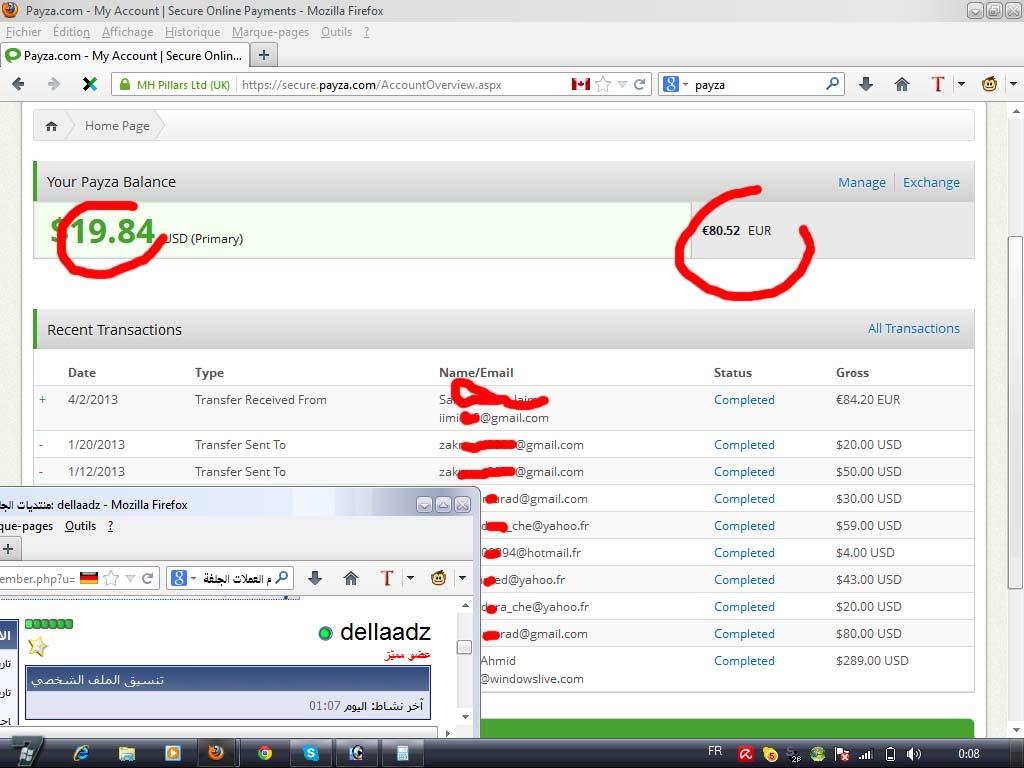The width and height of the screenshot is (1024, 768).
Task: Open Affichage menu in Payza window
Action: tap(127, 32)
